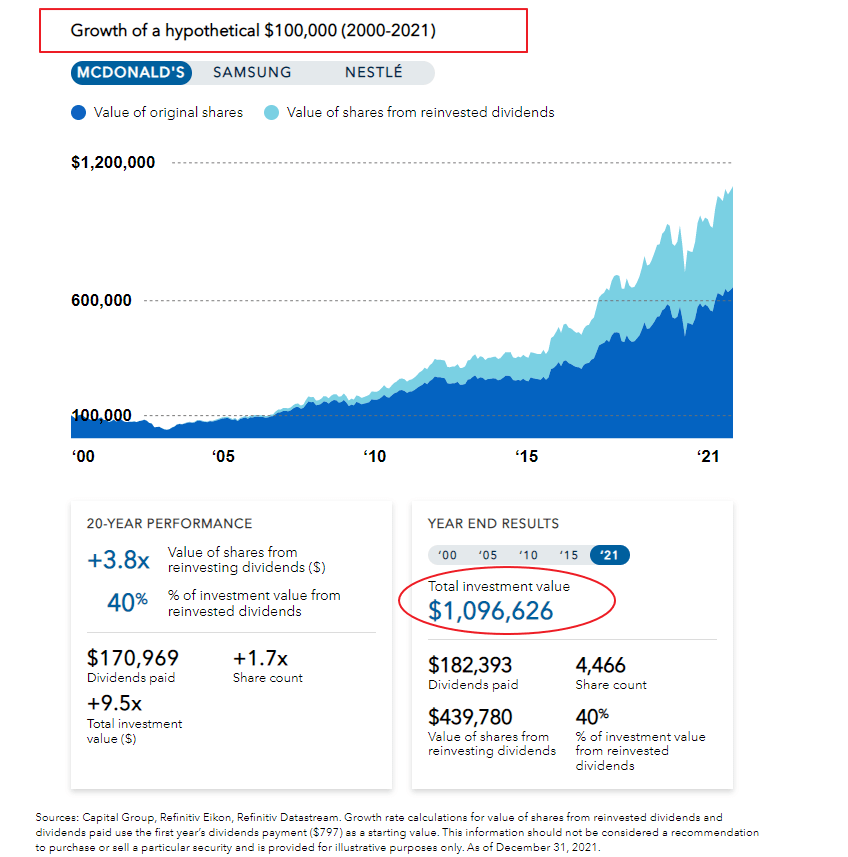Click the '05 label on chart axis
The height and width of the screenshot is (857, 848).
pyautogui.click(x=223, y=456)
